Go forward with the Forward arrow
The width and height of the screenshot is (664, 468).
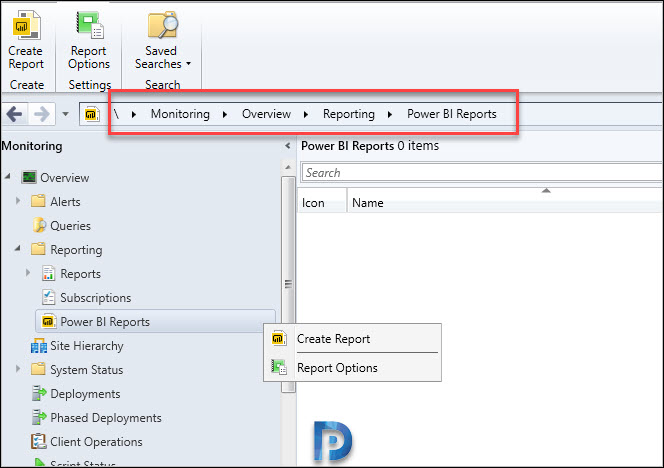coord(42,114)
